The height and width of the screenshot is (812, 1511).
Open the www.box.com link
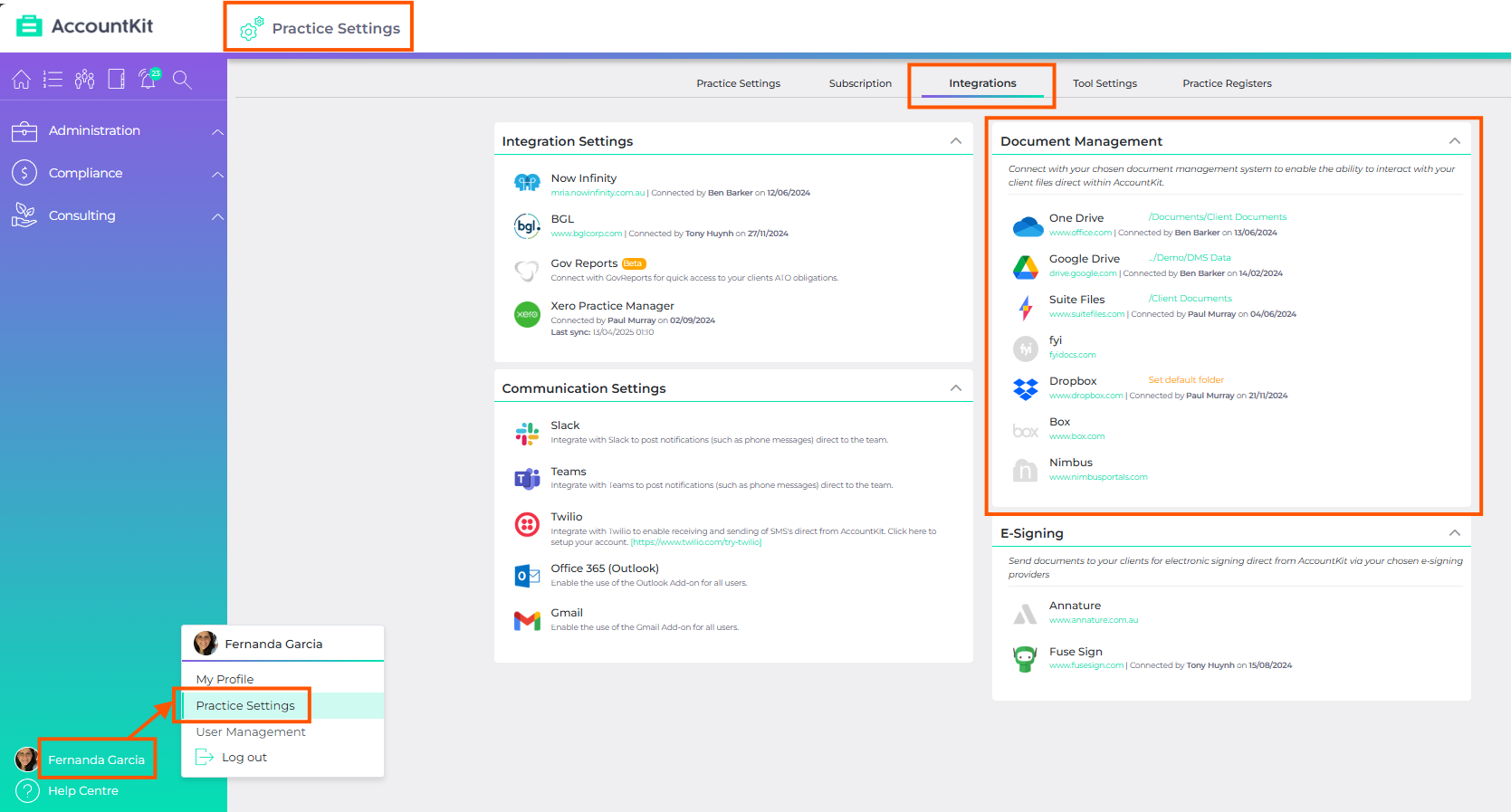pos(1077,436)
